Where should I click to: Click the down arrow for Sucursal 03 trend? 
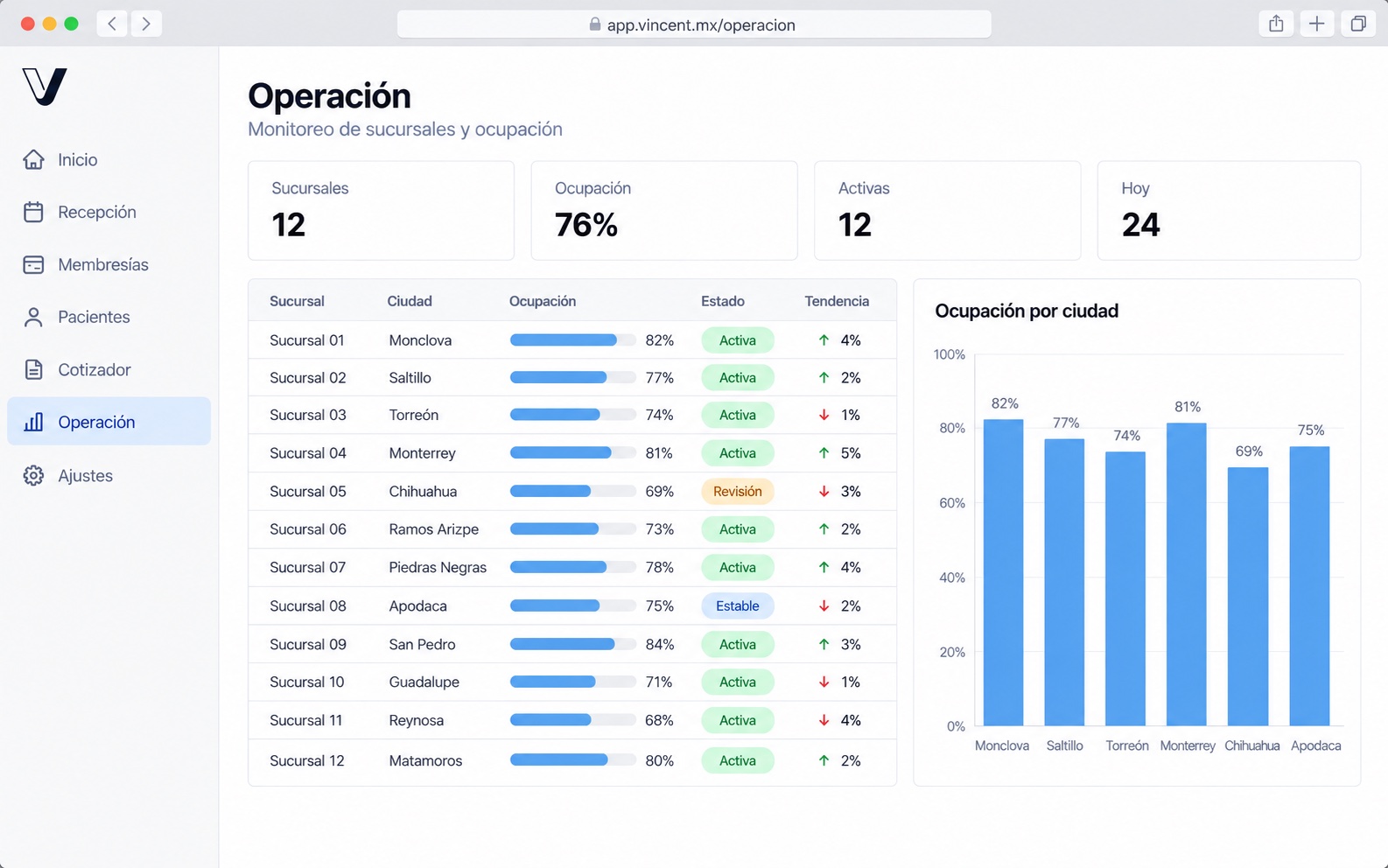click(824, 415)
